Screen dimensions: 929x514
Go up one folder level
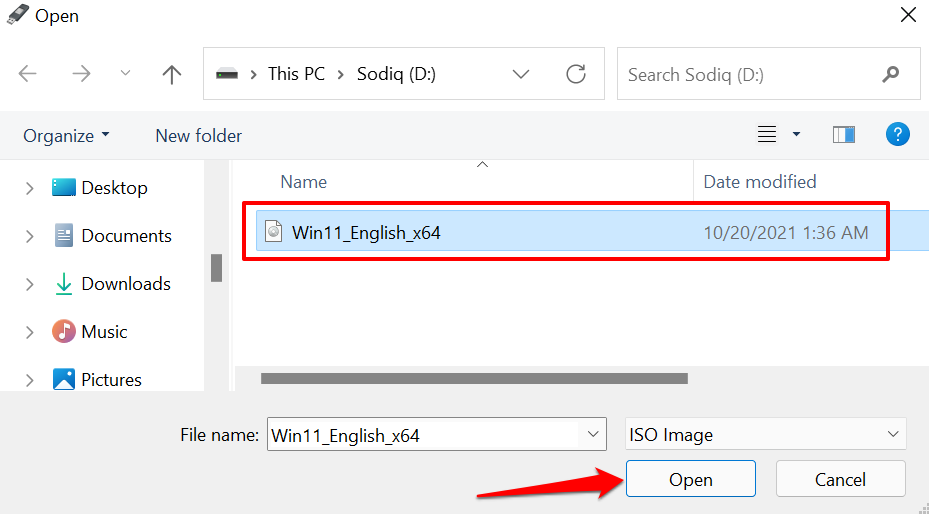coord(172,74)
